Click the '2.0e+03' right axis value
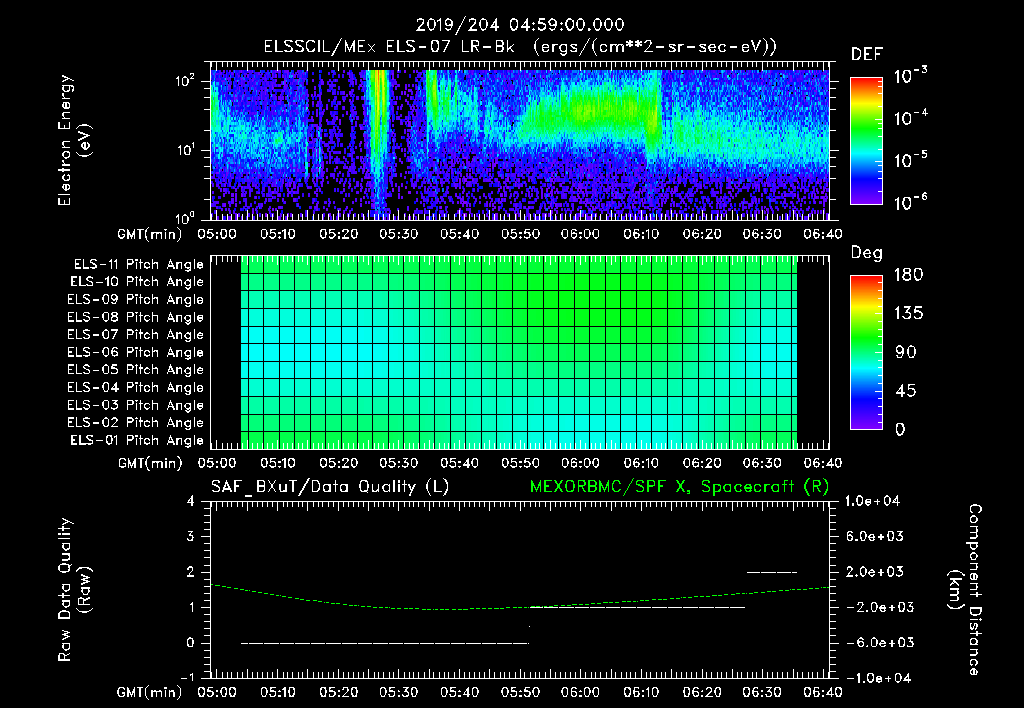 coord(875,571)
